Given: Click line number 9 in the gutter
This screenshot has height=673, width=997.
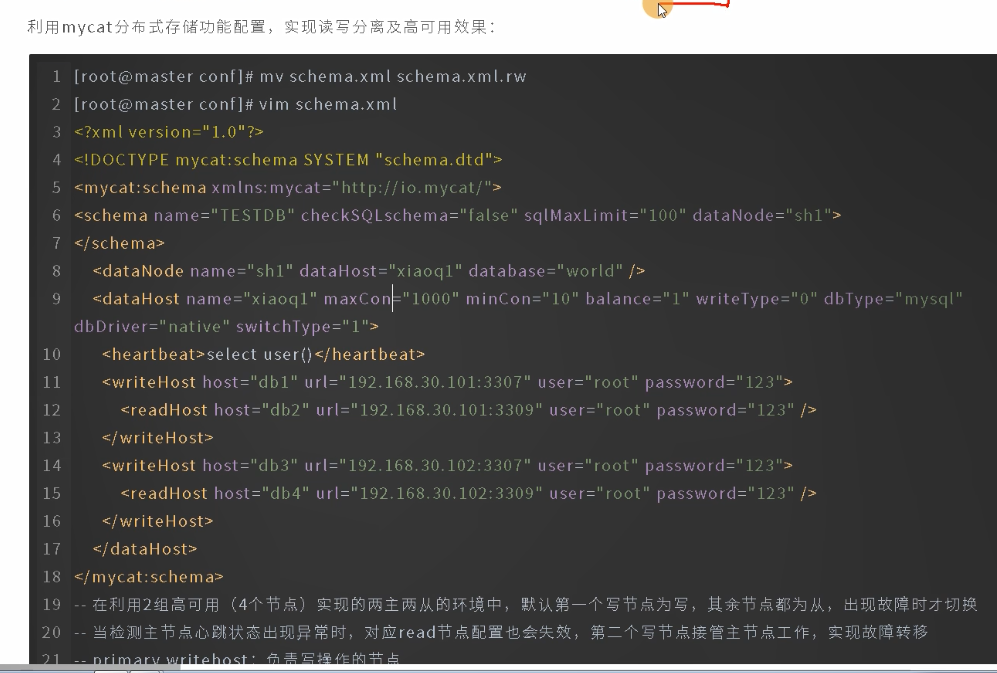Looking at the screenshot, I should (x=56, y=299).
